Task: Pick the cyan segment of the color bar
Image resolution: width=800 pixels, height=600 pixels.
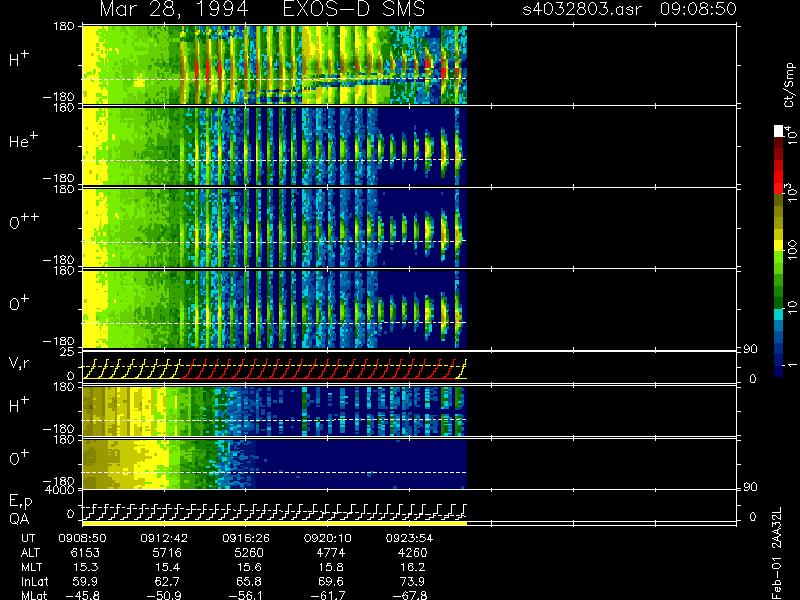Action: 778,315
